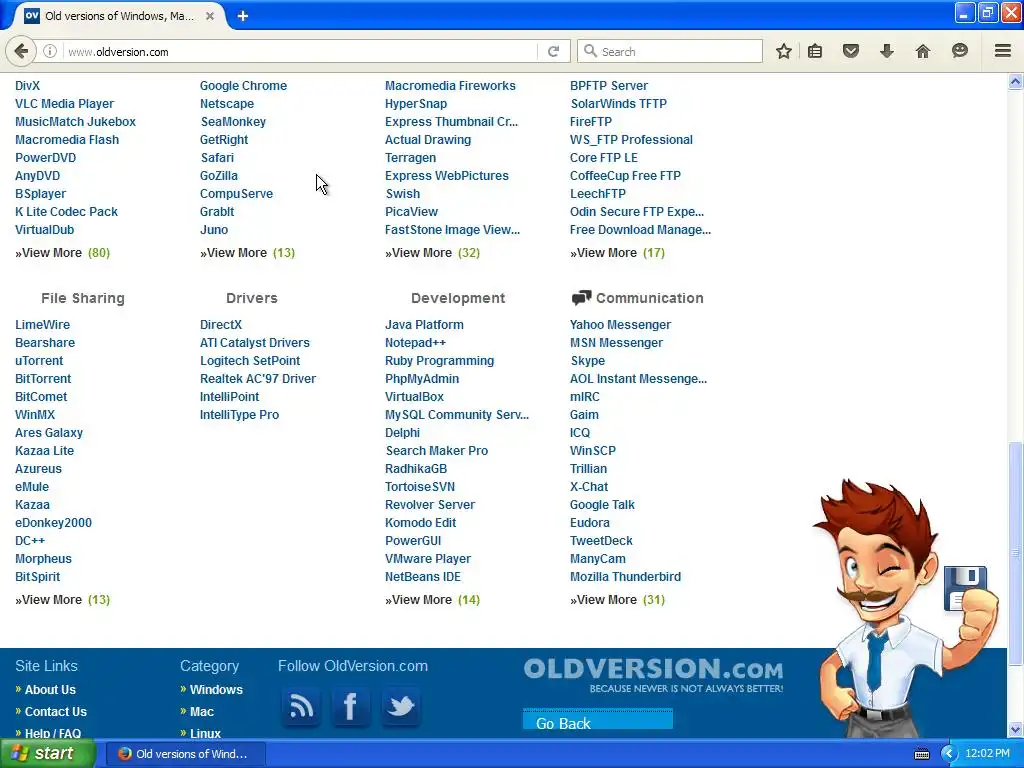Open the Realtek AC'97 Driver link

coord(258,379)
